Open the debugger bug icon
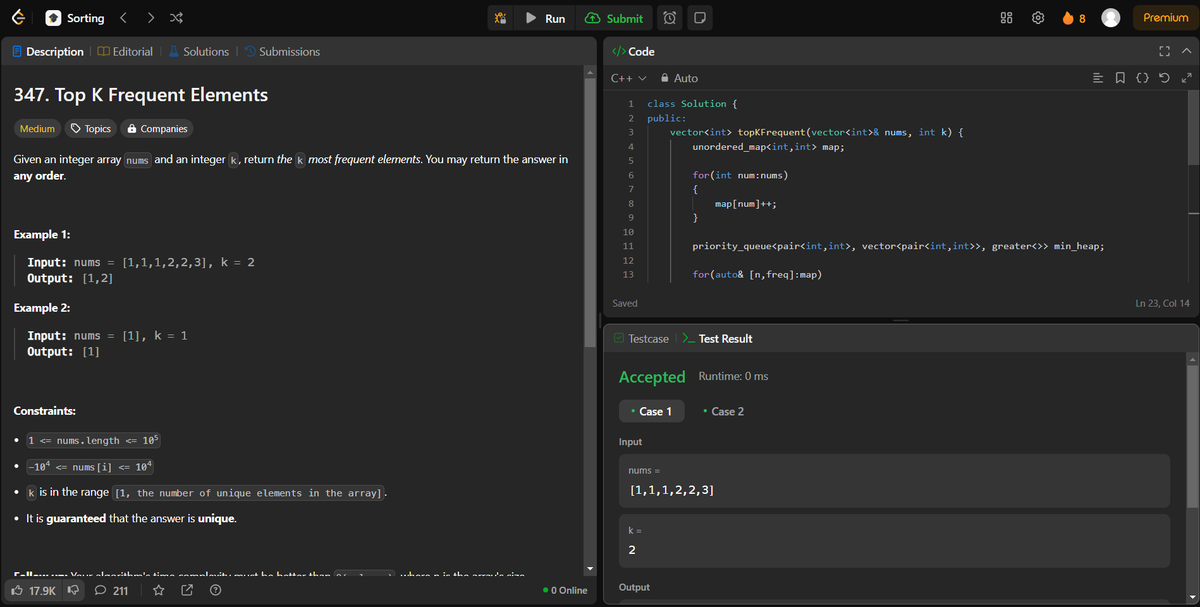 [x=501, y=17]
